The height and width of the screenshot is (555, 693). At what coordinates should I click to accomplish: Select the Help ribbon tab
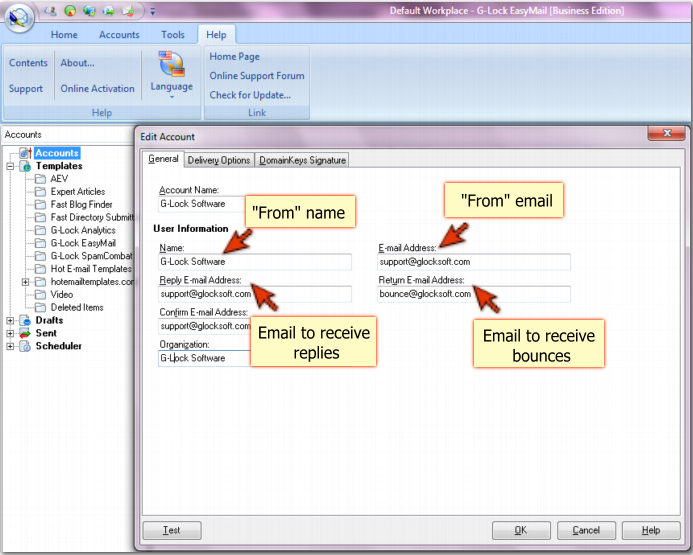tap(216, 34)
